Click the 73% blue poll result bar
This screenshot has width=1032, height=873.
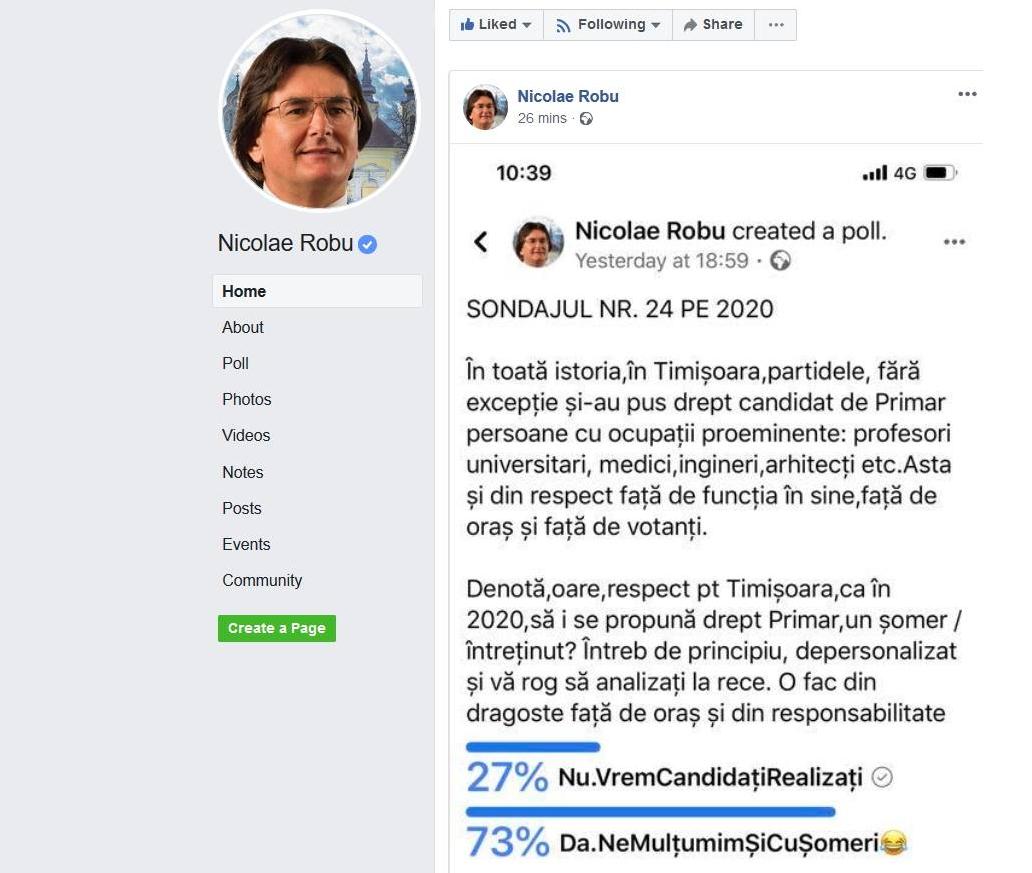650,811
